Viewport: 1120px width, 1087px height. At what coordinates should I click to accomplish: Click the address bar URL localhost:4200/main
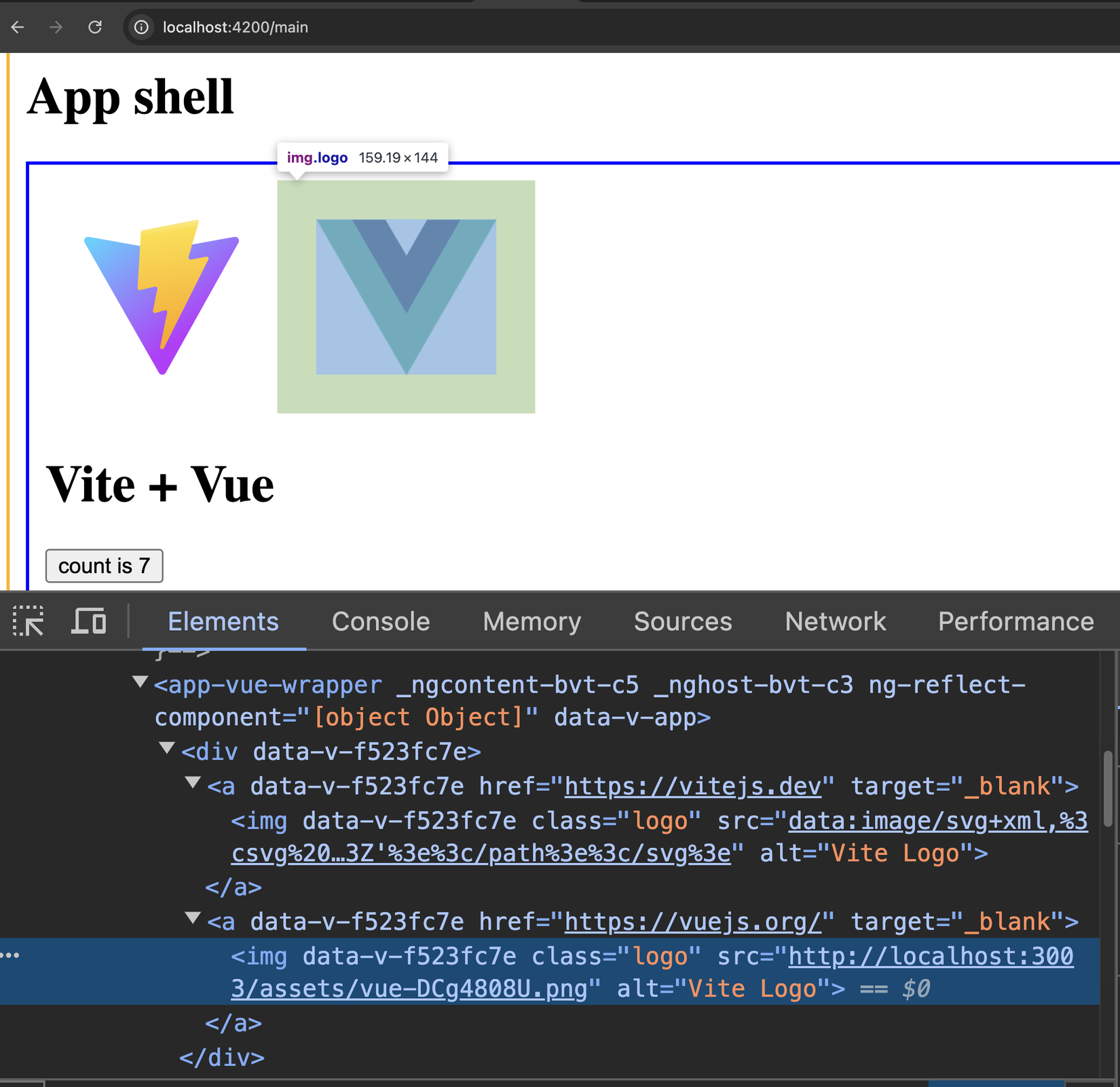pyautogui.click(x=236, y=27)
